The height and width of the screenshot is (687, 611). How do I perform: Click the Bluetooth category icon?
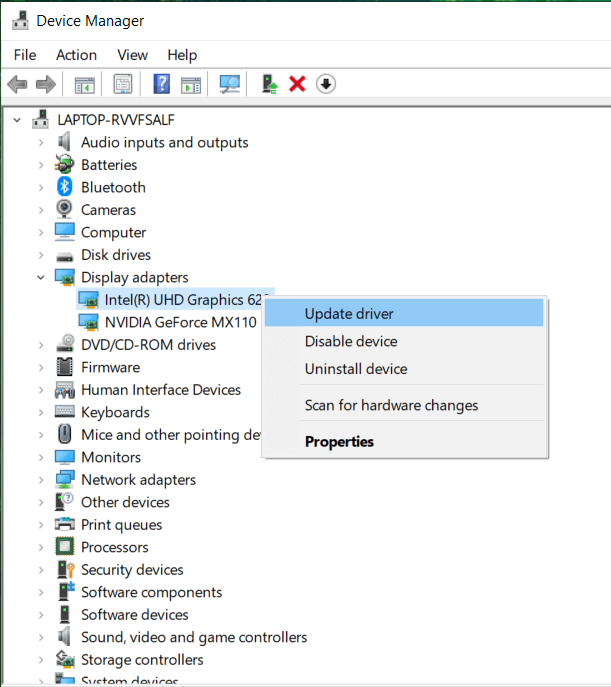pyautogui.click(x=65, y=187)
